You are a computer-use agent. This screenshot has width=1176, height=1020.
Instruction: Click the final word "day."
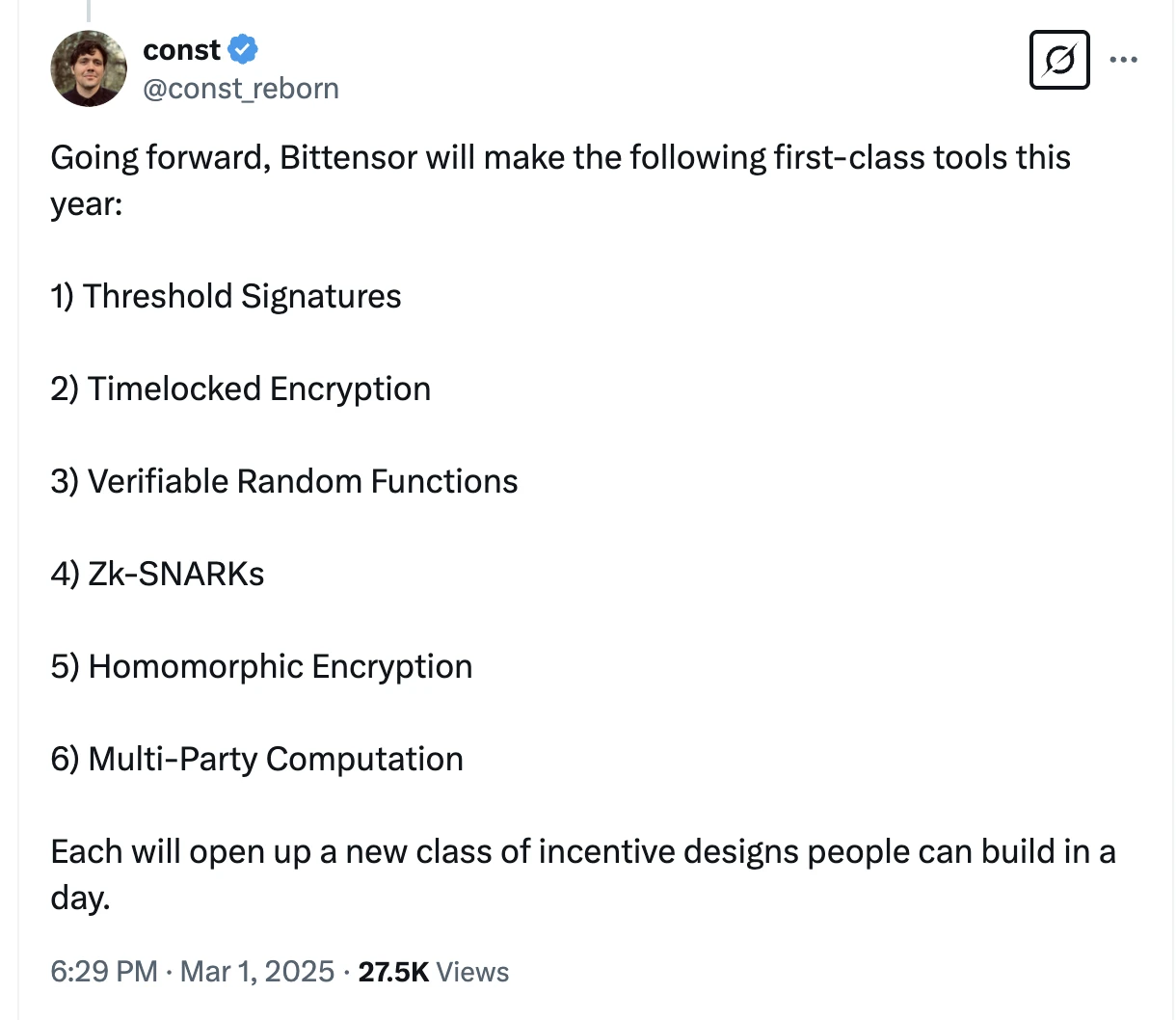coord(81,898)
